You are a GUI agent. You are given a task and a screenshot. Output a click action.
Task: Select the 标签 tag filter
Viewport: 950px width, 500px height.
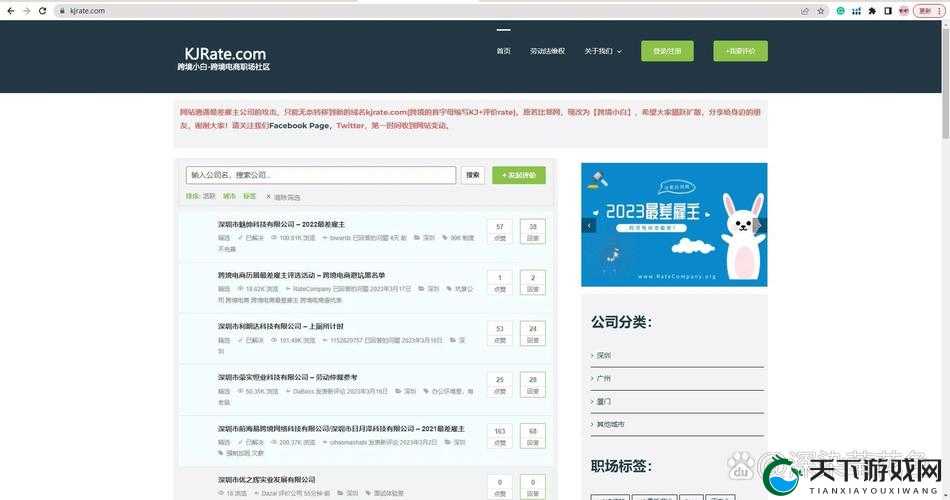(250, 196)
